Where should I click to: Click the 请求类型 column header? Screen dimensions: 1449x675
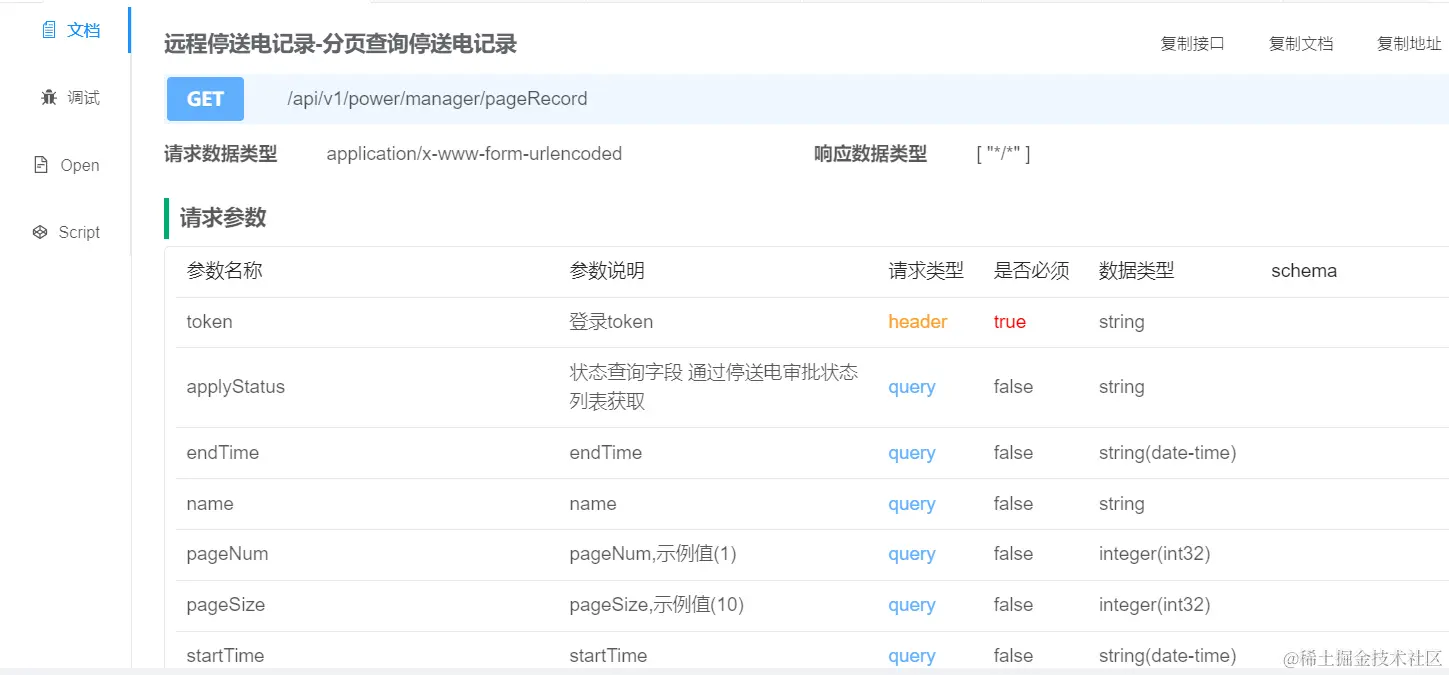pos(926,271)
